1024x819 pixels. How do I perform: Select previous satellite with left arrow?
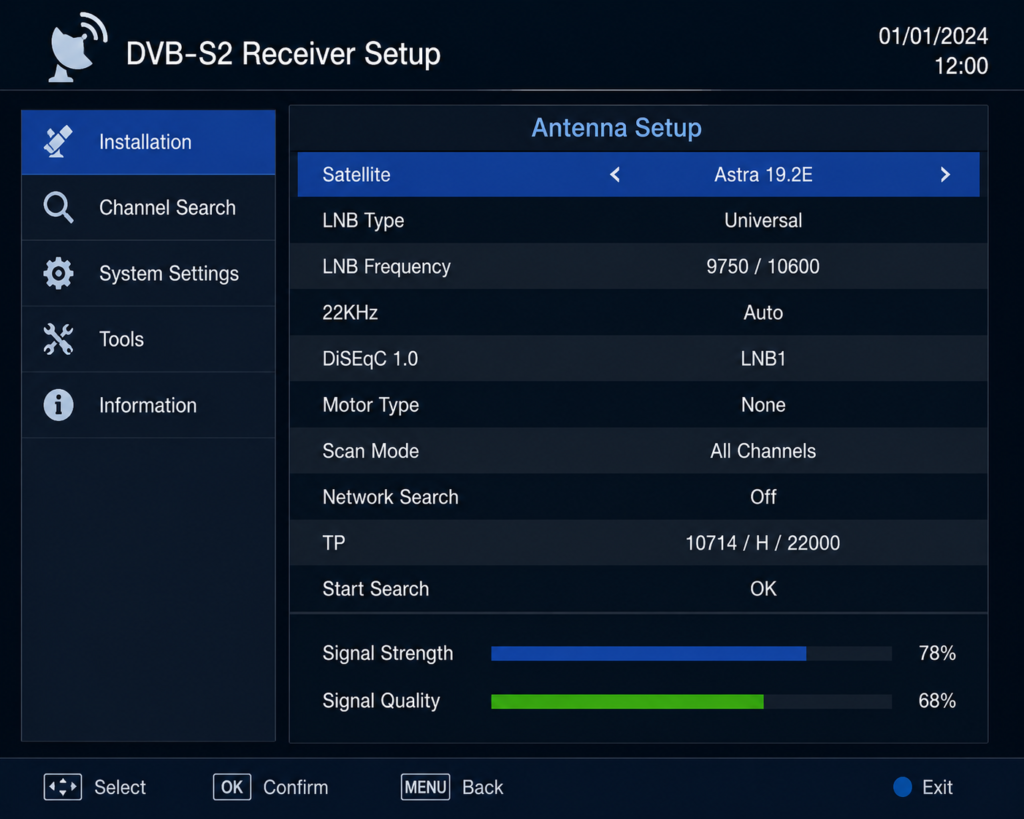pyautogui.click(x=615, y=174)
